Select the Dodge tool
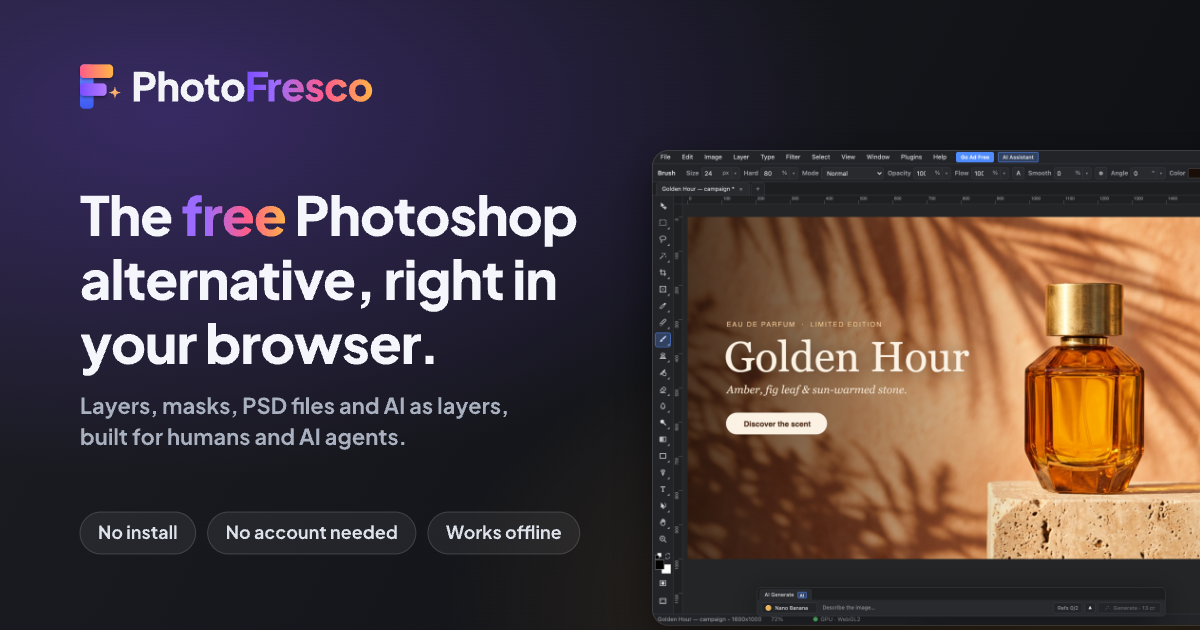Viewport: 1200px width, 630px height. coord(663,422)
